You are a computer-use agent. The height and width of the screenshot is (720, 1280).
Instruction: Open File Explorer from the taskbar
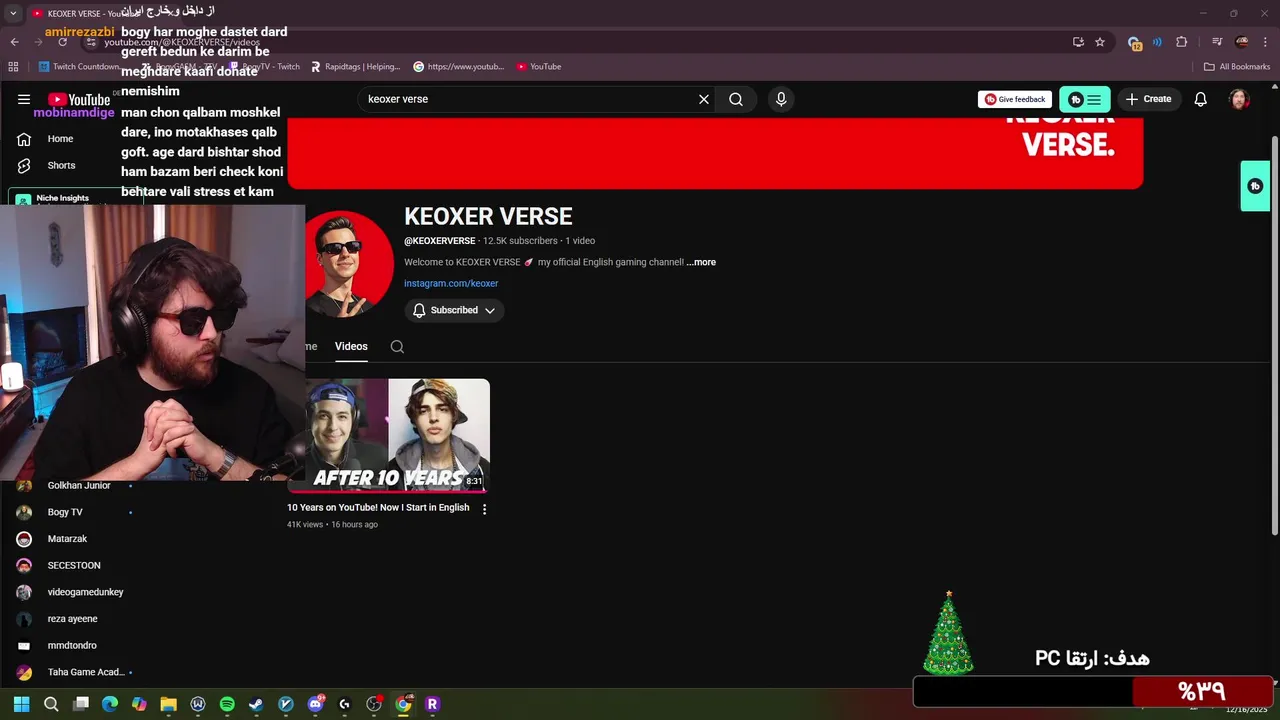point(168,704)
